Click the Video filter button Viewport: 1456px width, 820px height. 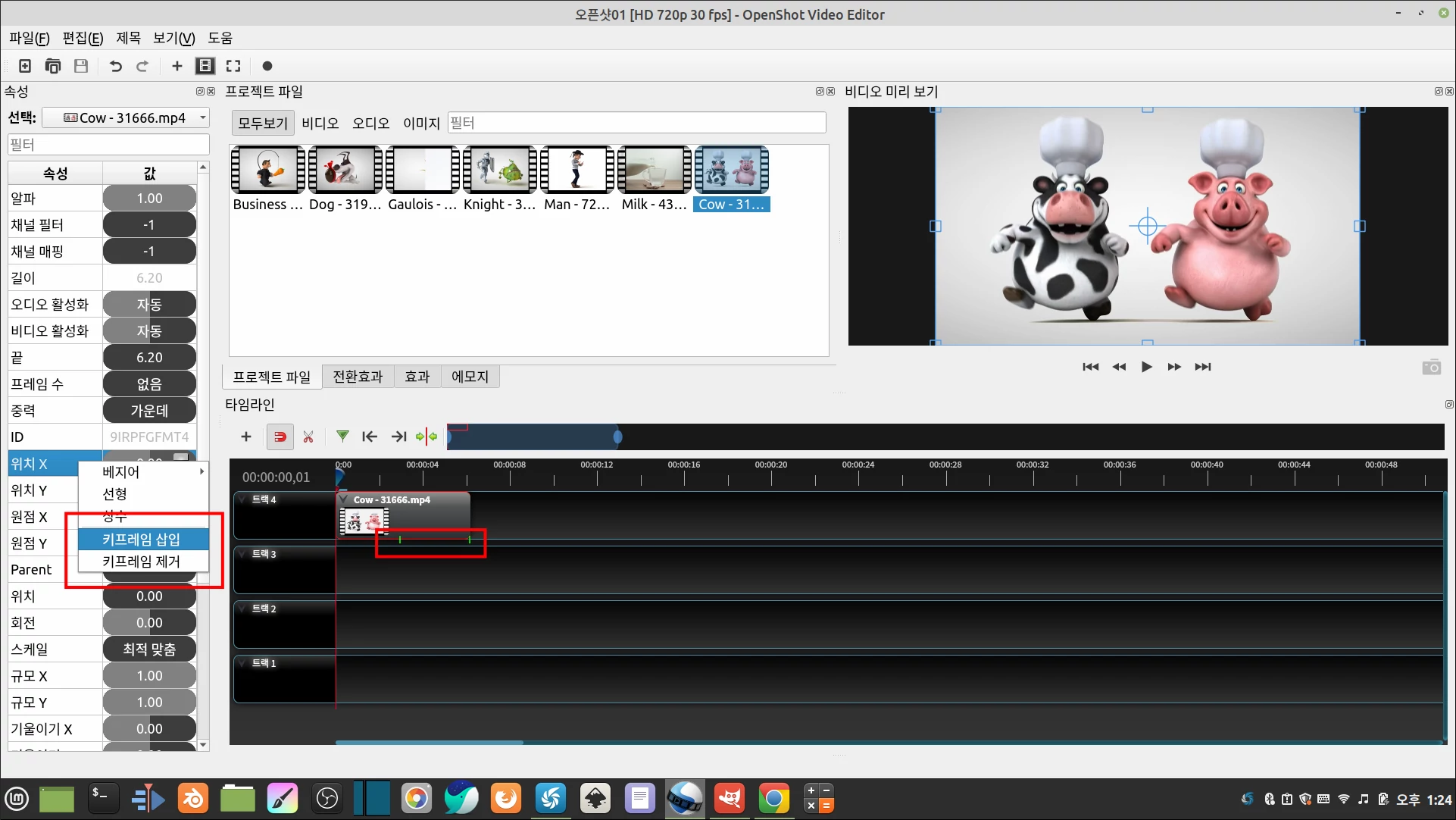pos(320,123)
